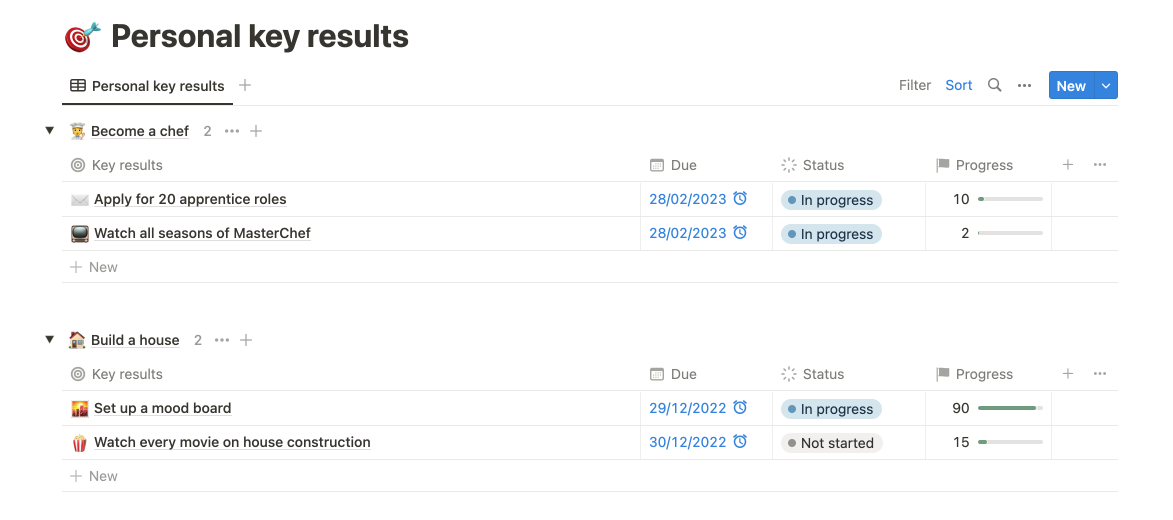Open Watch all seasons of MasterChef page
The width and height of the screenshot is (1173, 520).
[202, 233]
